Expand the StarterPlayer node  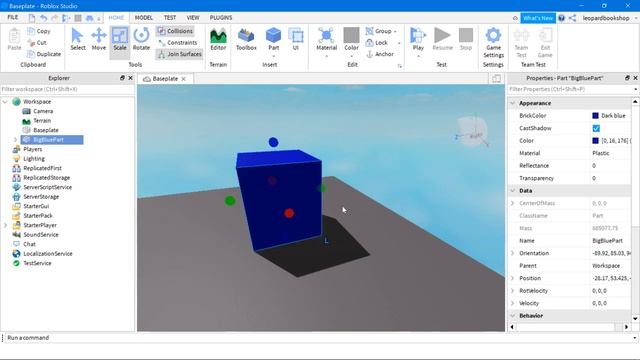5,225
